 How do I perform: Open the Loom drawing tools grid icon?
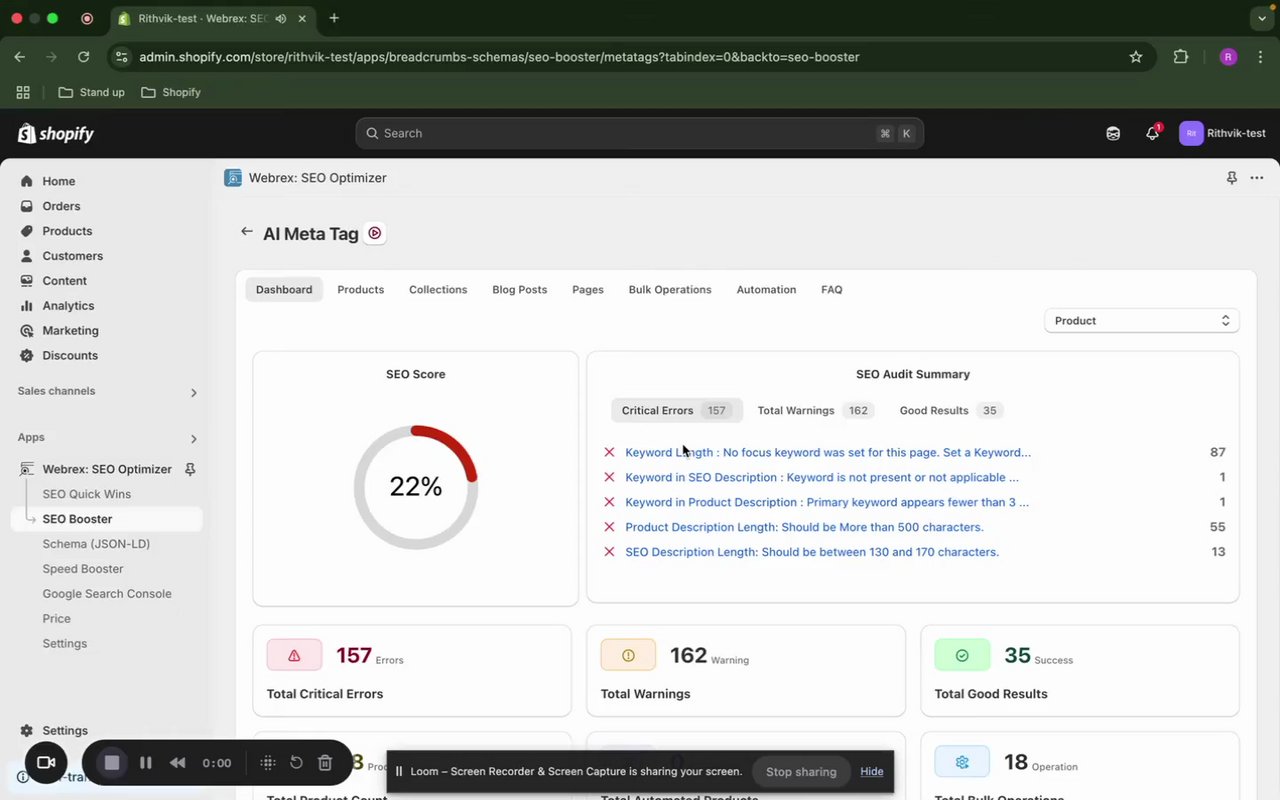[x=268, y=763]
